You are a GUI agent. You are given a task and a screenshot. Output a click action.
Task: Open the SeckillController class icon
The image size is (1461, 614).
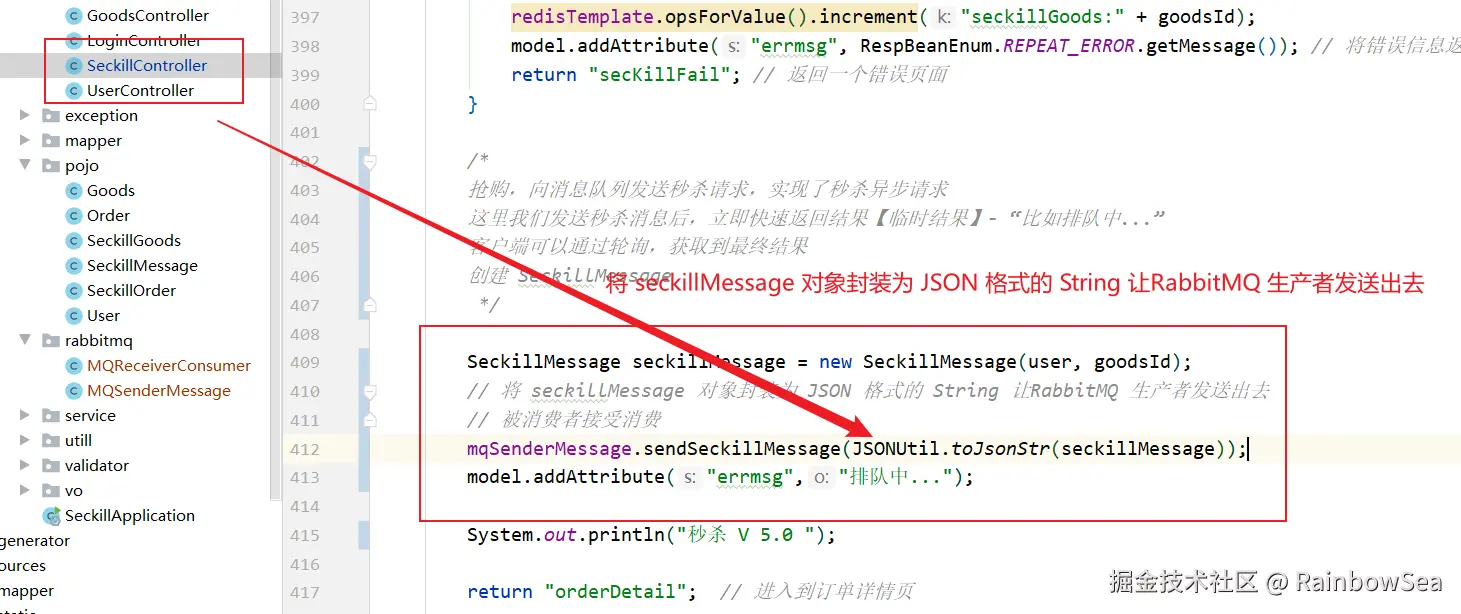click(73, 66)
